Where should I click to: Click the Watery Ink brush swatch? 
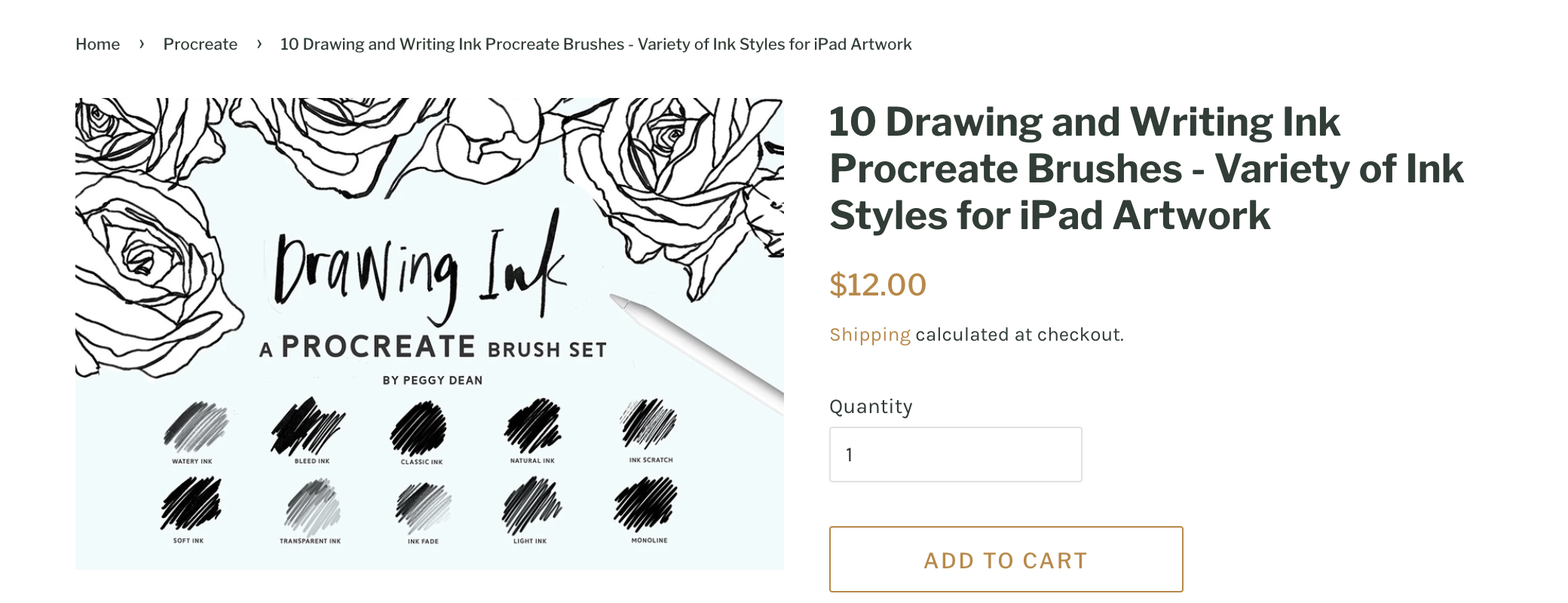tap(195, 427)
